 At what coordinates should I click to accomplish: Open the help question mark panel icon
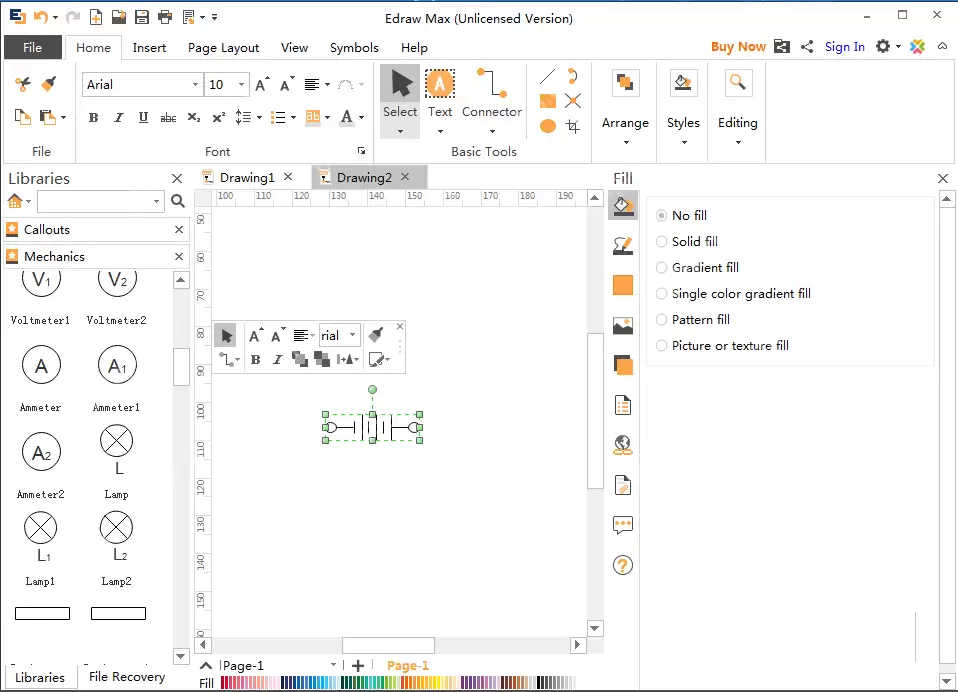623,565
